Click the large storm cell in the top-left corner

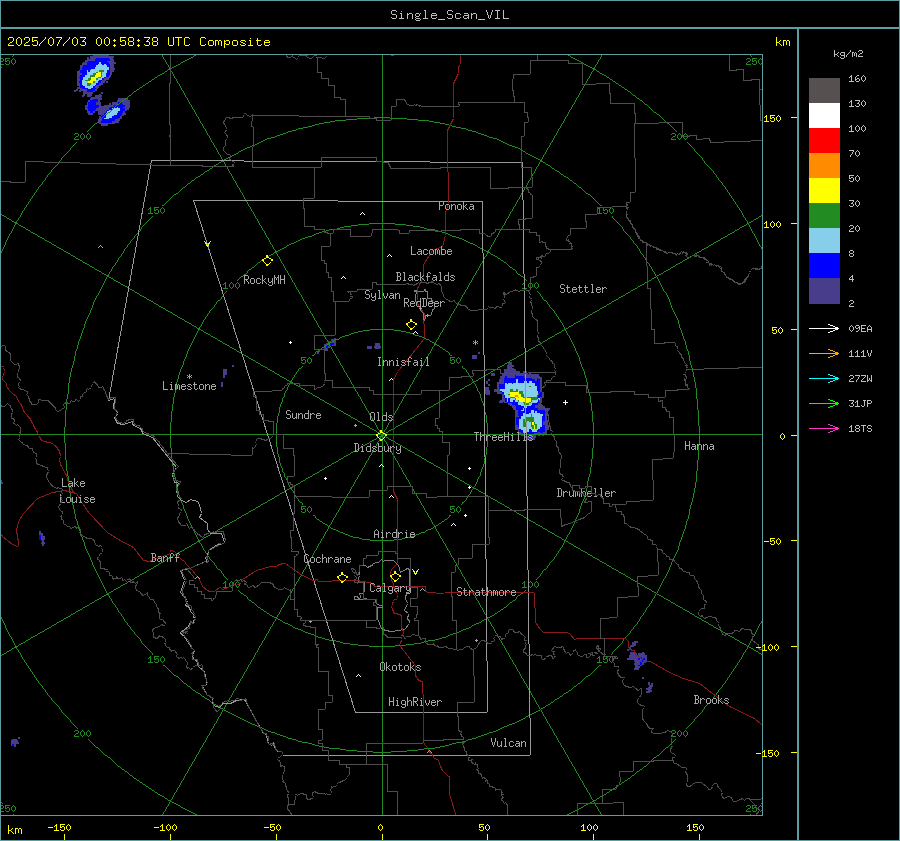pyautogui.click(x=95, y=74)
